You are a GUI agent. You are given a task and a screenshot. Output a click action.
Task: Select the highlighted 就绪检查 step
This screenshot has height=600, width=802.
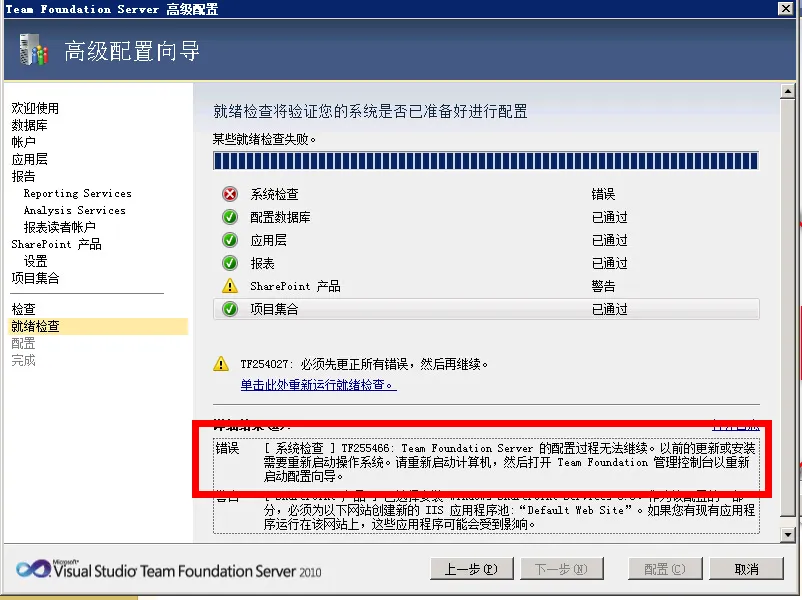(x=98, y=326)
